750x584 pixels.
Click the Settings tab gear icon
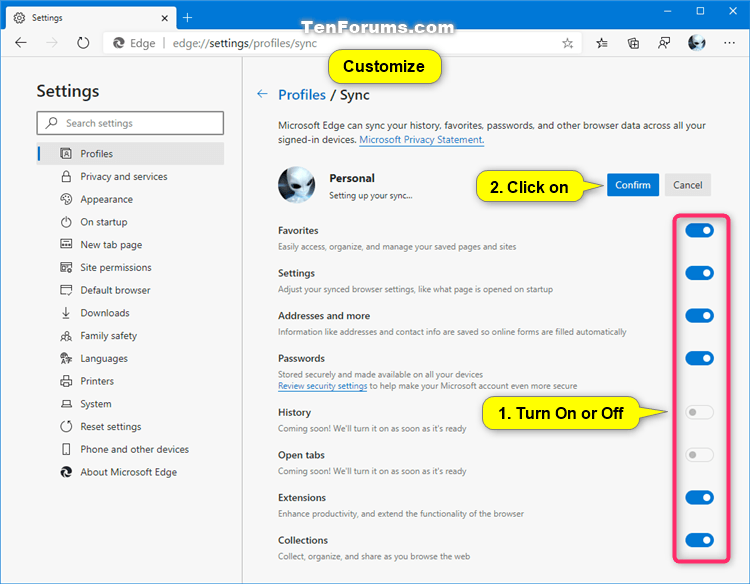click(x=19, y=18)
